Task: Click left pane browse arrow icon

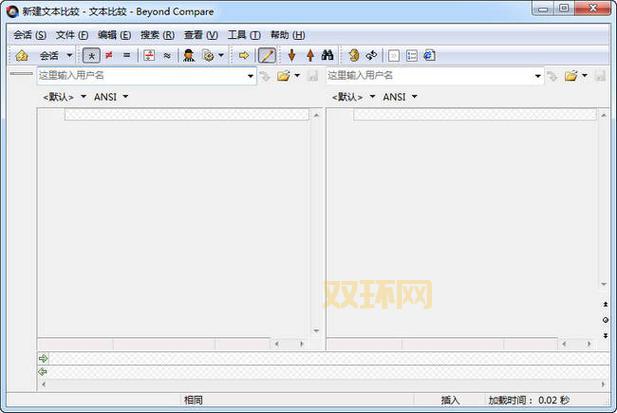Action: 265,76
